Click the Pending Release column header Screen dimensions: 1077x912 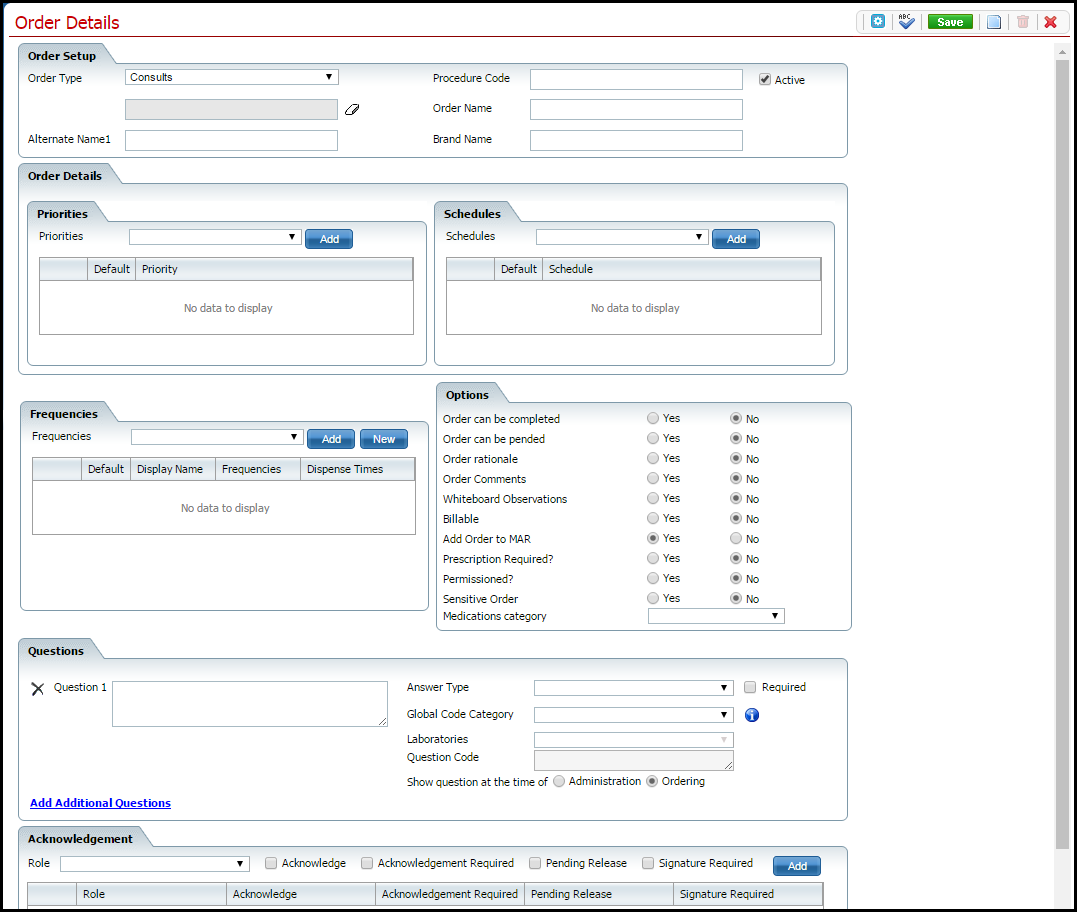pos(599,894)
